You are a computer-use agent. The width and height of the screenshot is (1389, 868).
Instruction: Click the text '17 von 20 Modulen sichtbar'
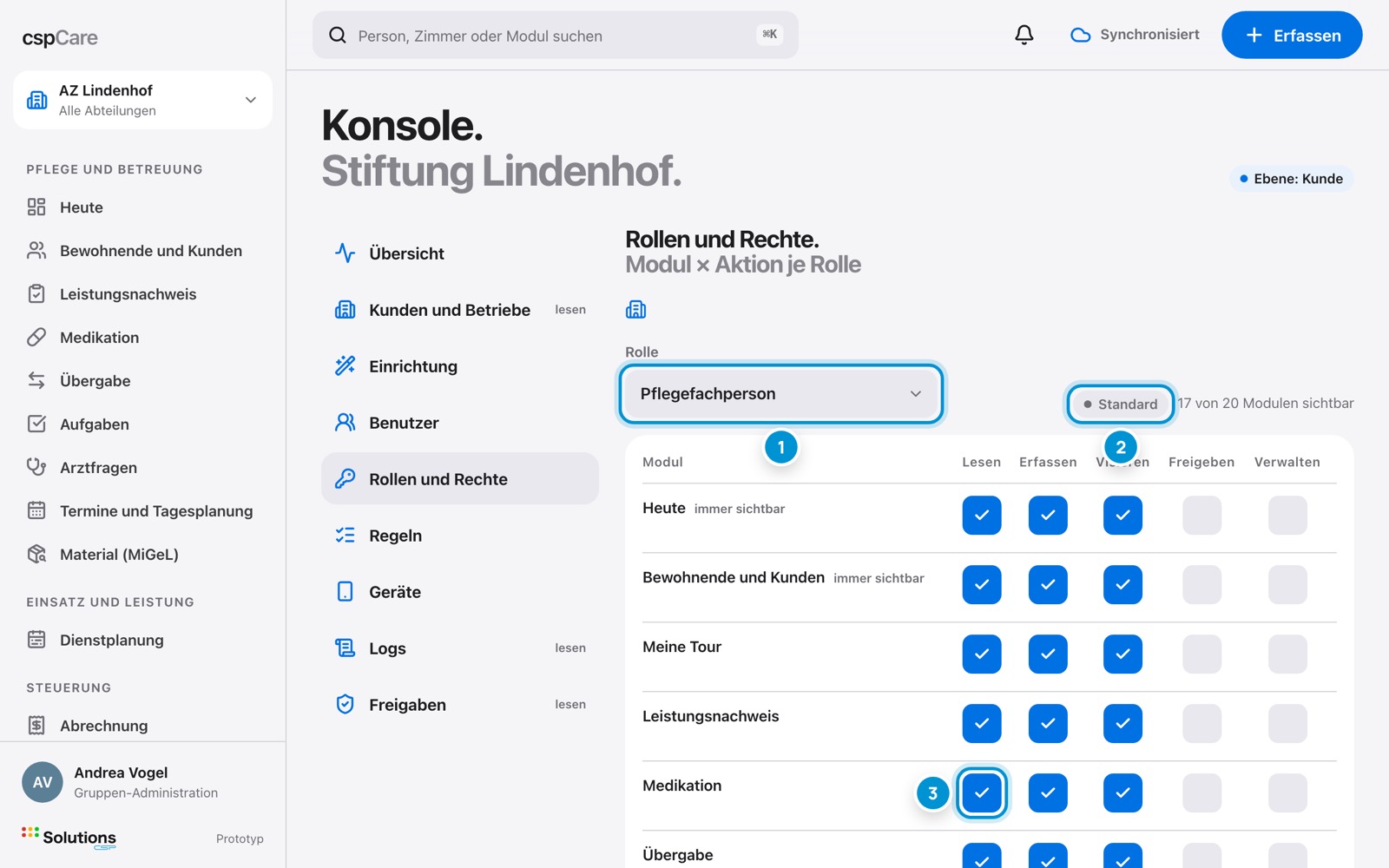pyautogui.click(x=1266, y=403)
